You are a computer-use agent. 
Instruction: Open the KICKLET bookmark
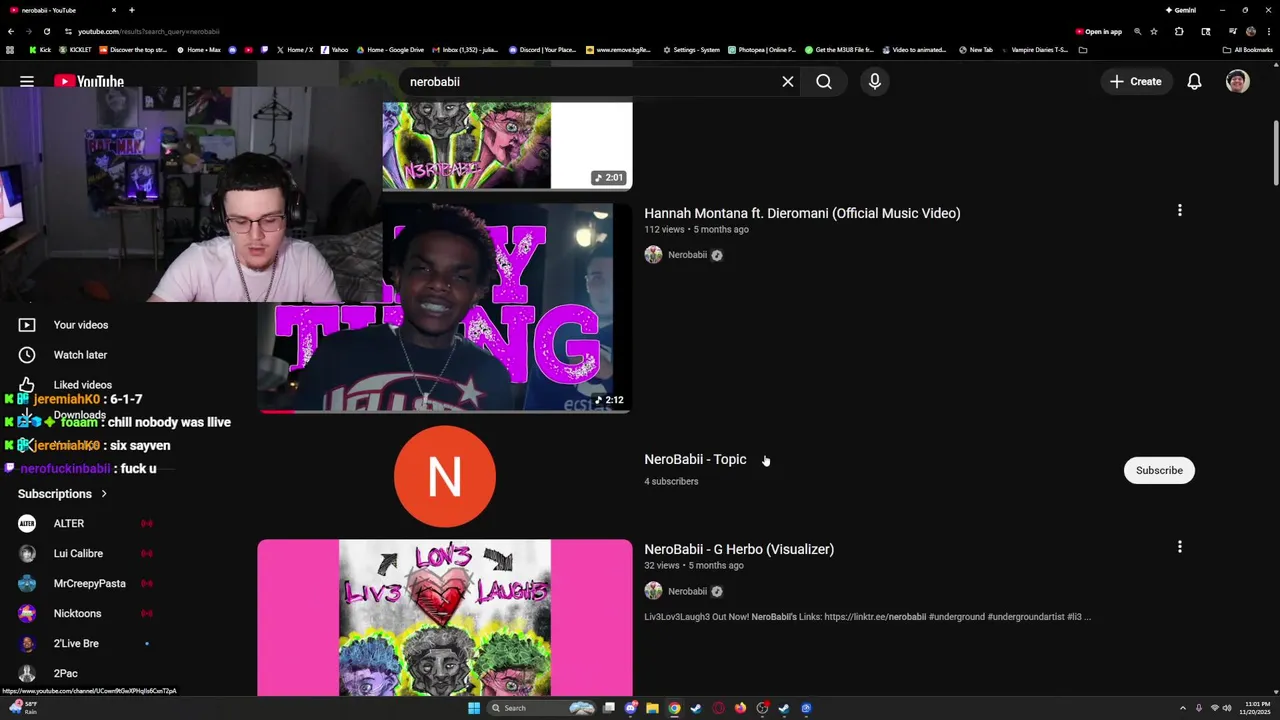(x=75, y=50)
